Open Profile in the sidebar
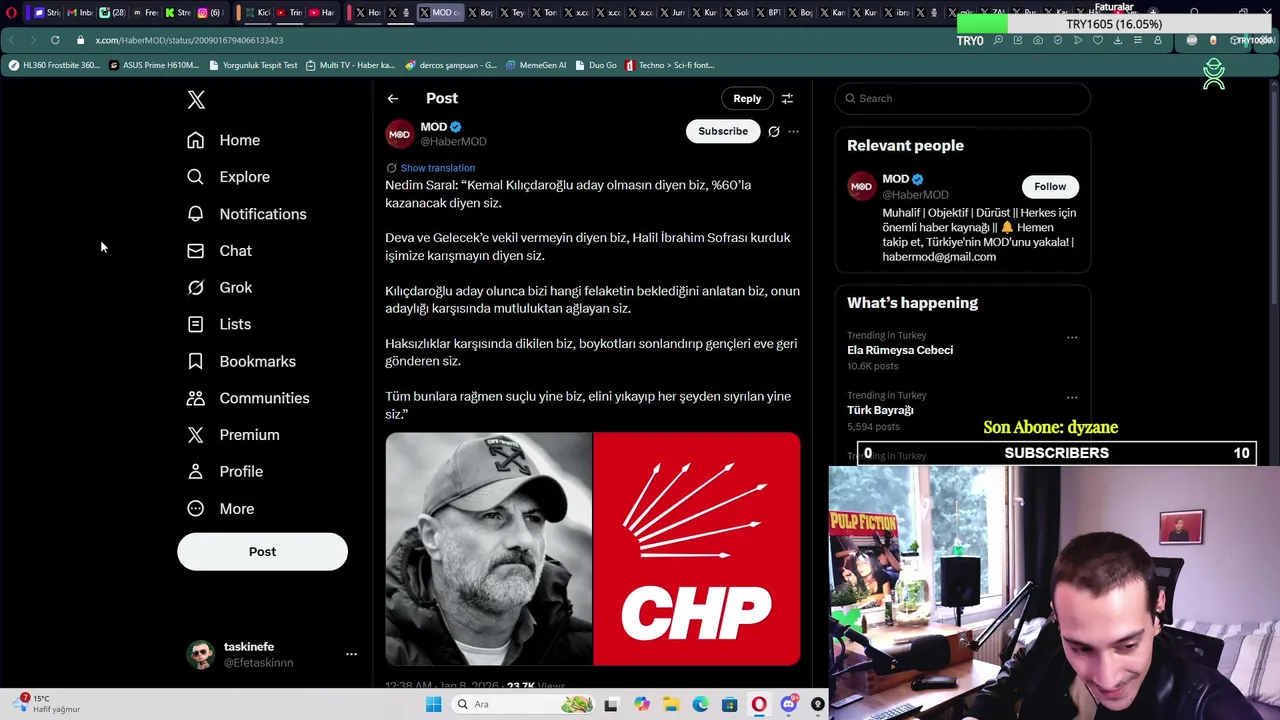 tap(225, 472)
